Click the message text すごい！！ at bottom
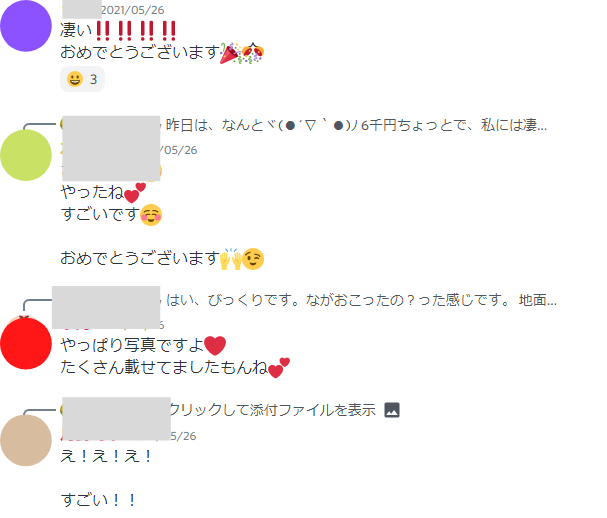 coord(98,500)
